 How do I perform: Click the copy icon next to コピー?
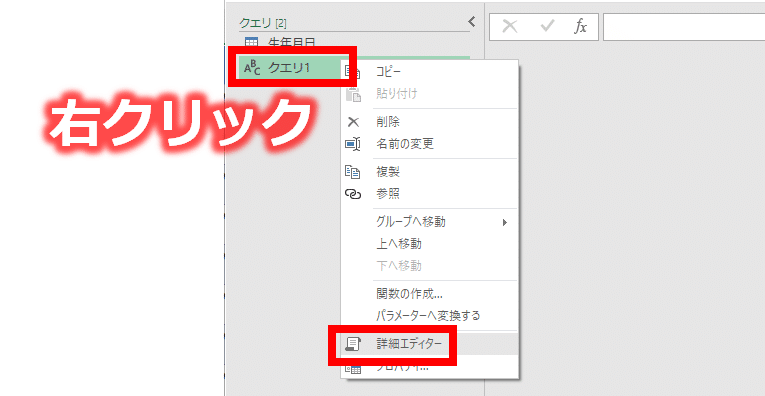pos(353,72)
